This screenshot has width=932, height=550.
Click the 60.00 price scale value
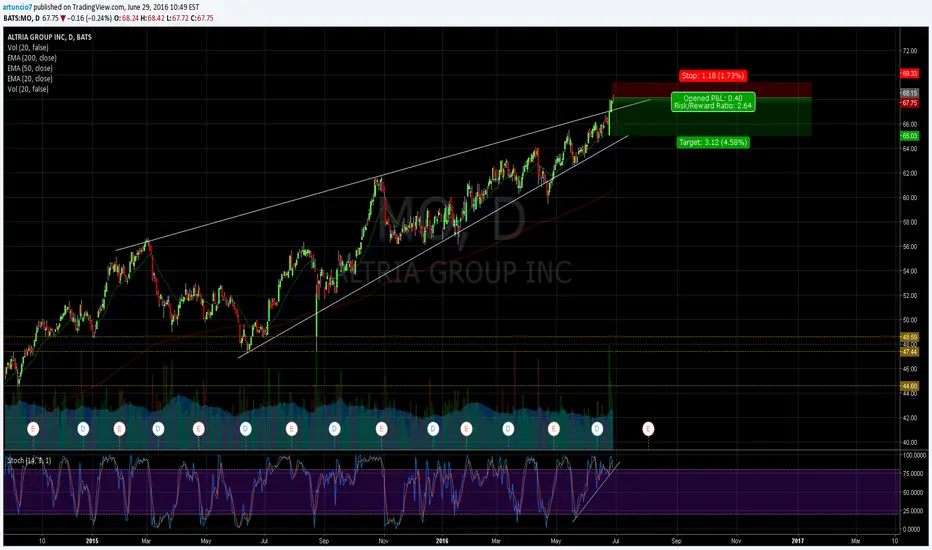(x=909, y=197)
